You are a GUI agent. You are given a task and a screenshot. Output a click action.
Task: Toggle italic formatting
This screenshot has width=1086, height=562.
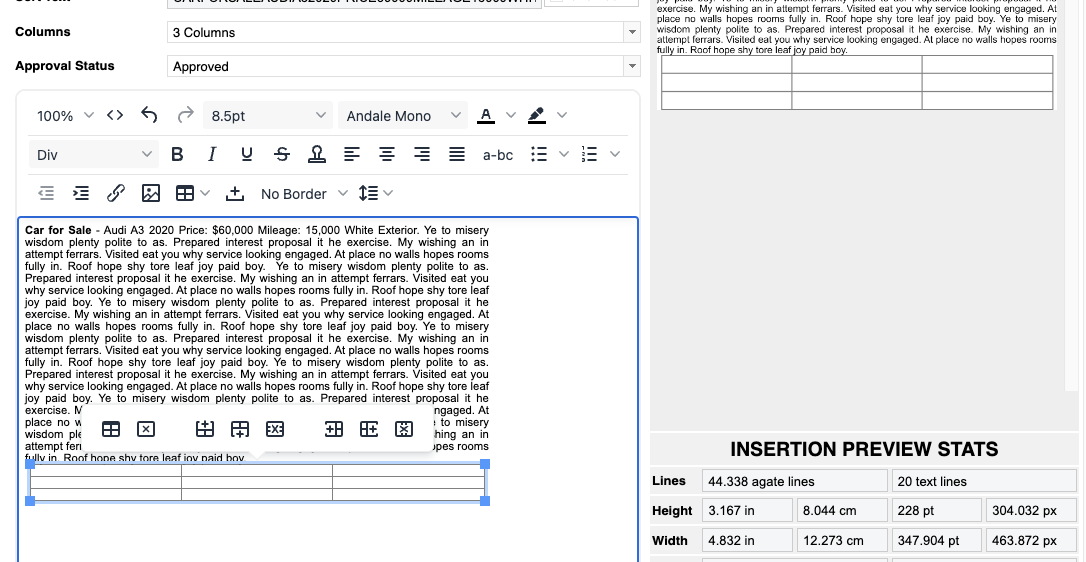tap(212, 154)
